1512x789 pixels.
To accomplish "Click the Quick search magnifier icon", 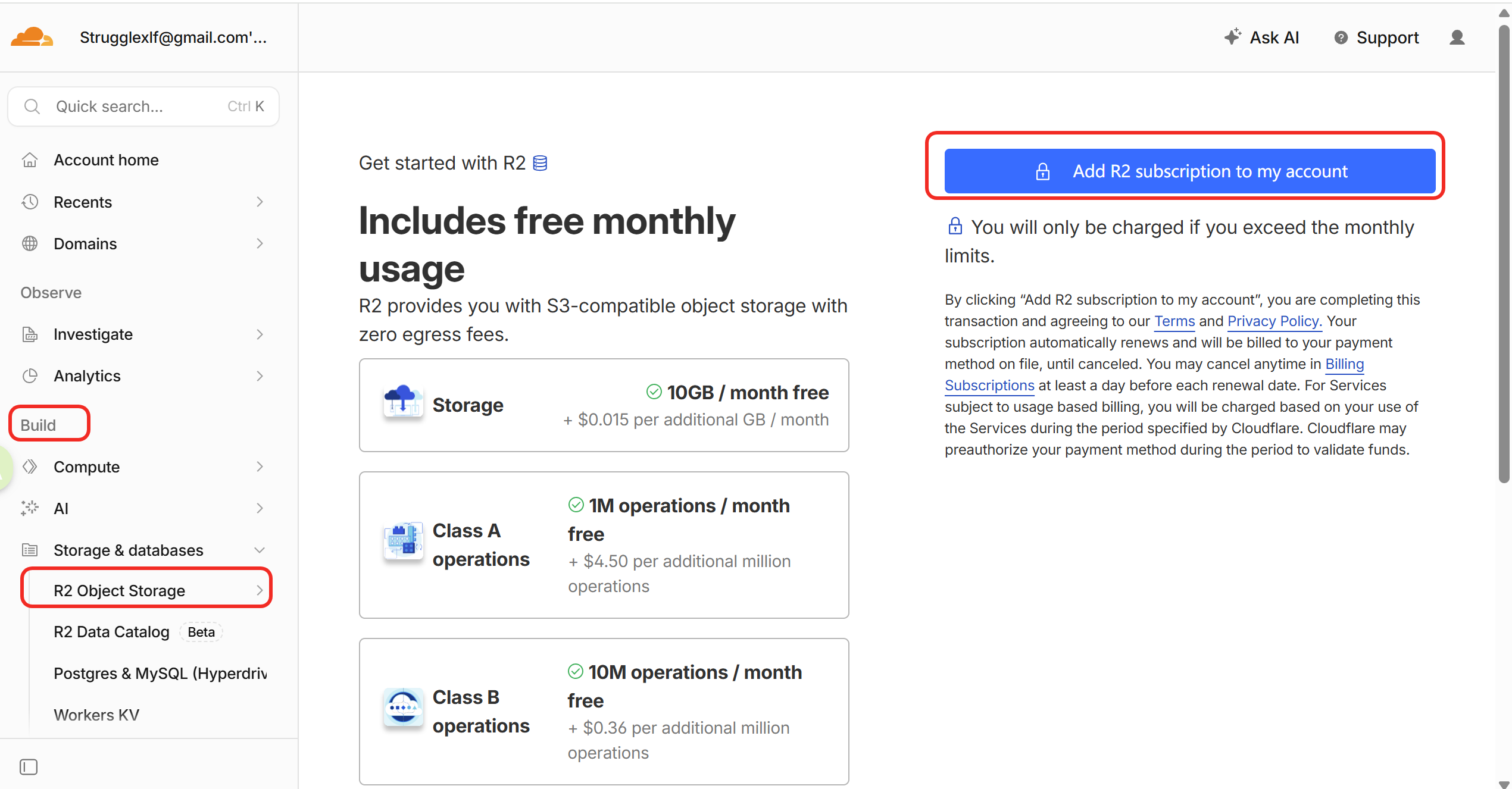I will 32,107.
